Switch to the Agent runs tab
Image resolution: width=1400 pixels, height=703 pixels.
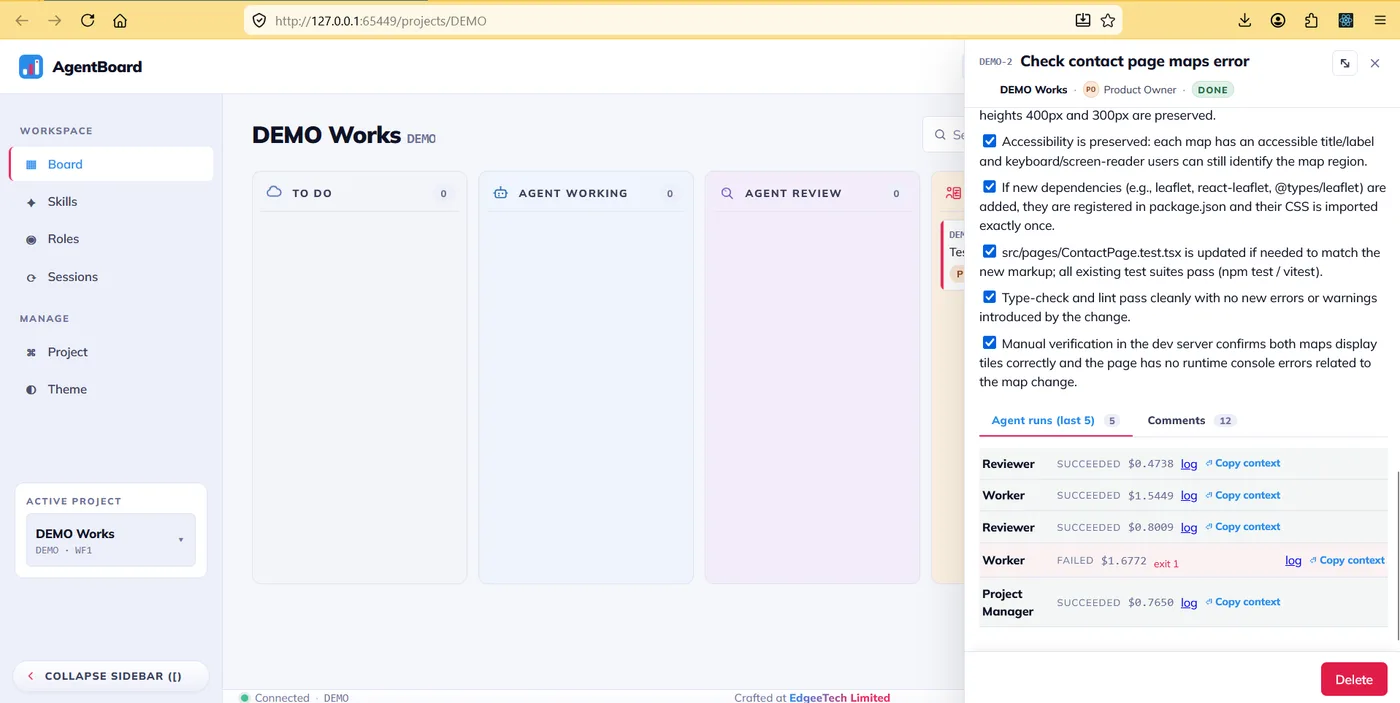1055,421
